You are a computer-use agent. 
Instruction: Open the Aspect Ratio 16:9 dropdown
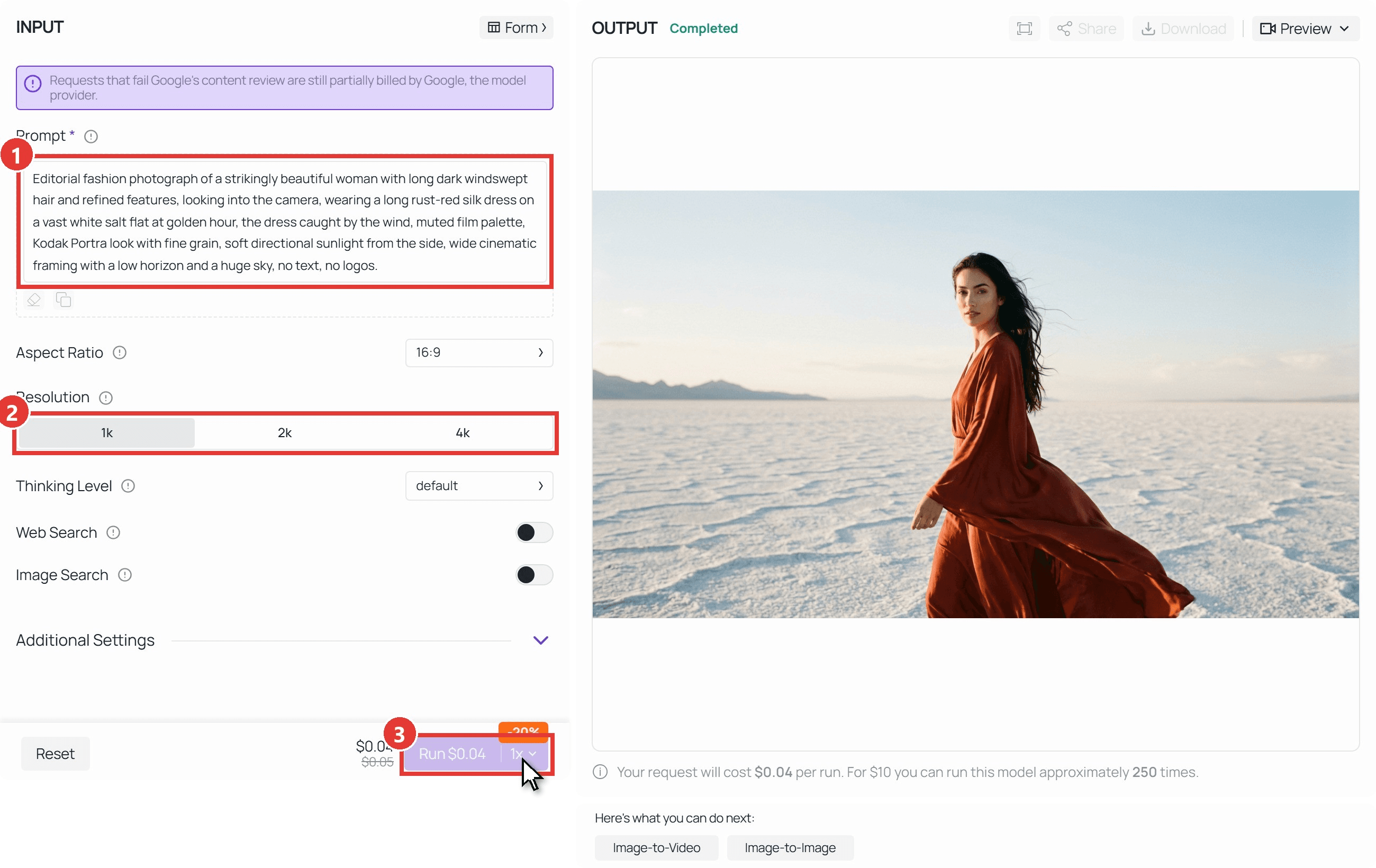pyautogui.click(x=479, y=352)
